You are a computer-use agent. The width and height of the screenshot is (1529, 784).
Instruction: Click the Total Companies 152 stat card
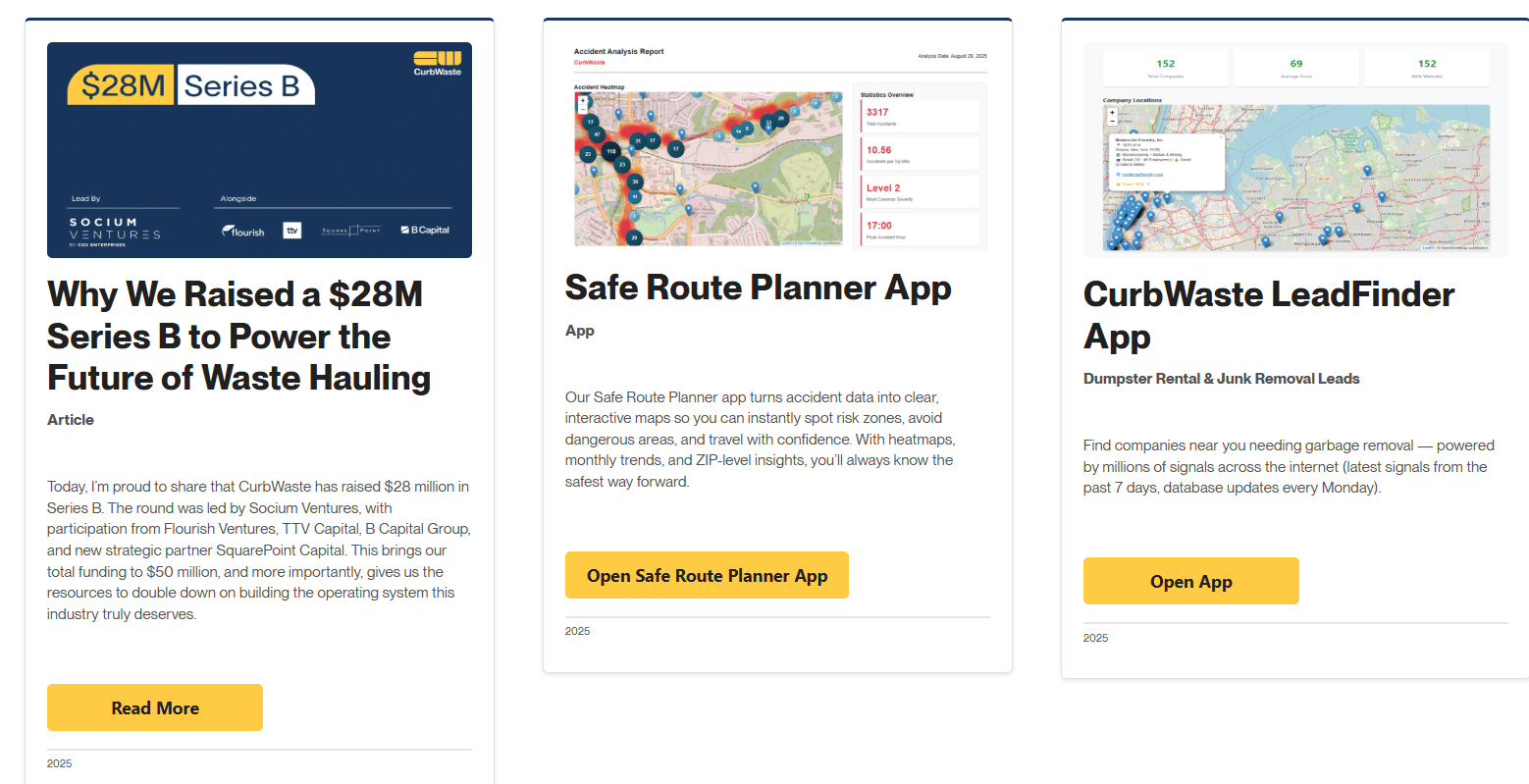click(1165, 68)
